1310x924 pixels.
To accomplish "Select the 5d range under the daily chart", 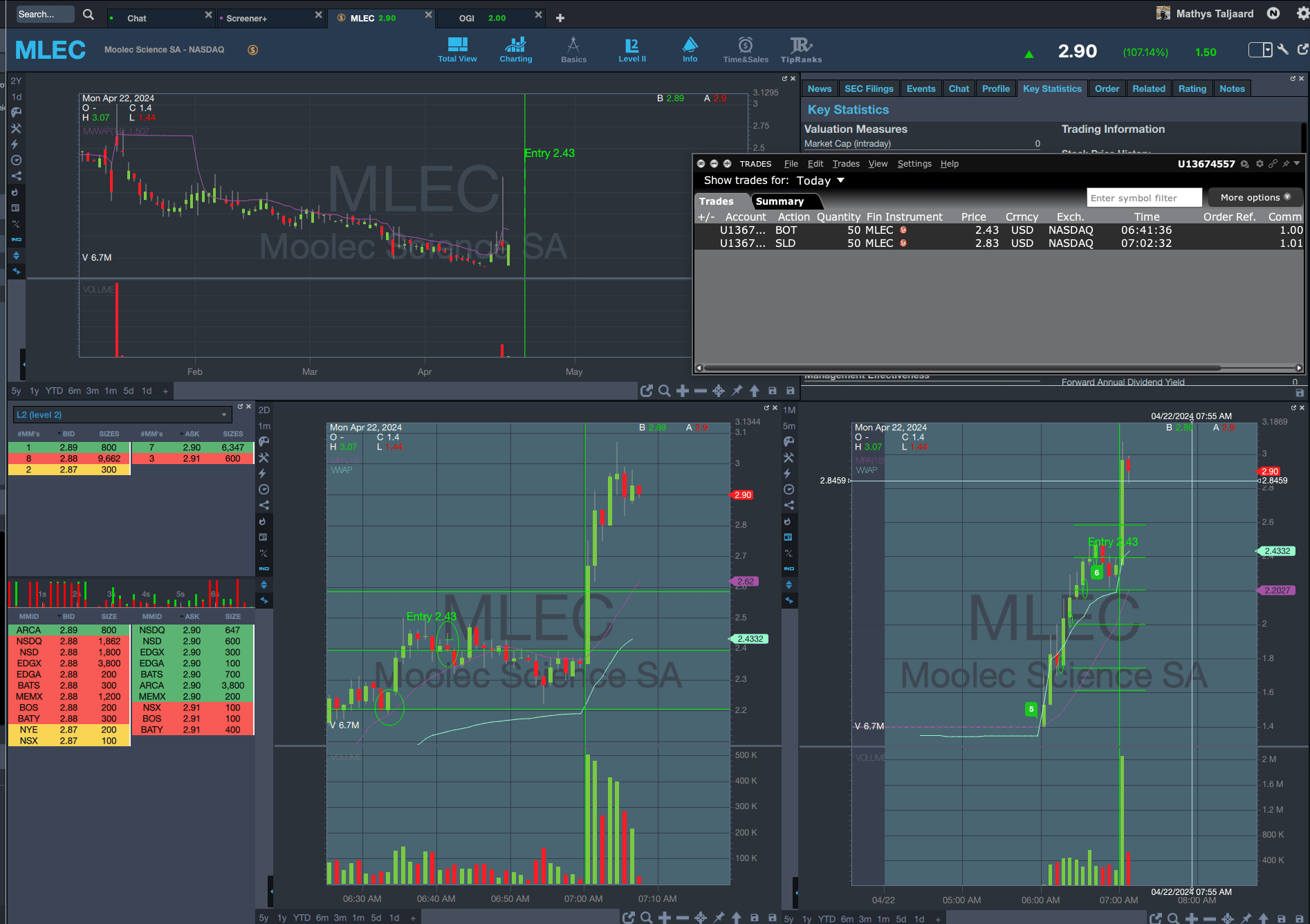I will point(129,391).
